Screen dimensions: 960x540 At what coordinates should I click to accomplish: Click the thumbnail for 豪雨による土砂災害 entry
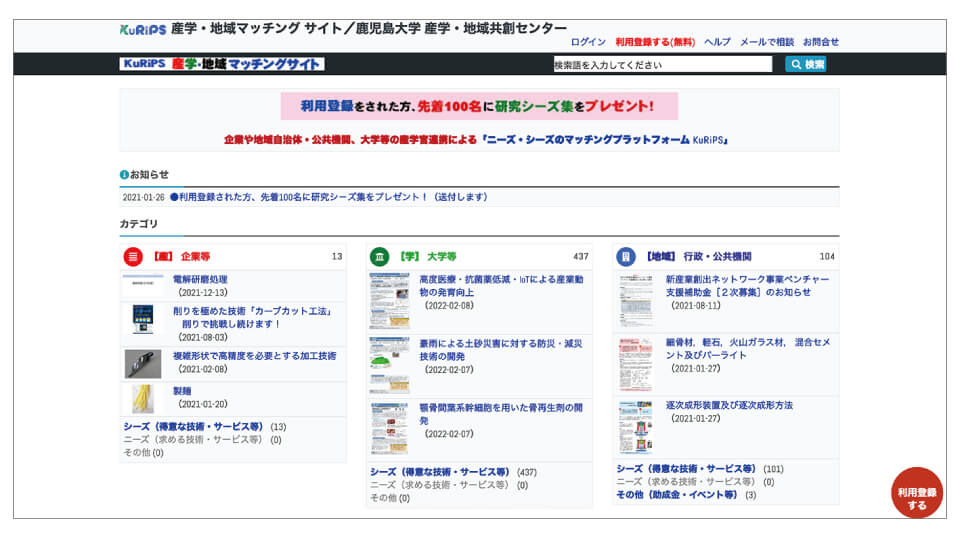(389, 365)
